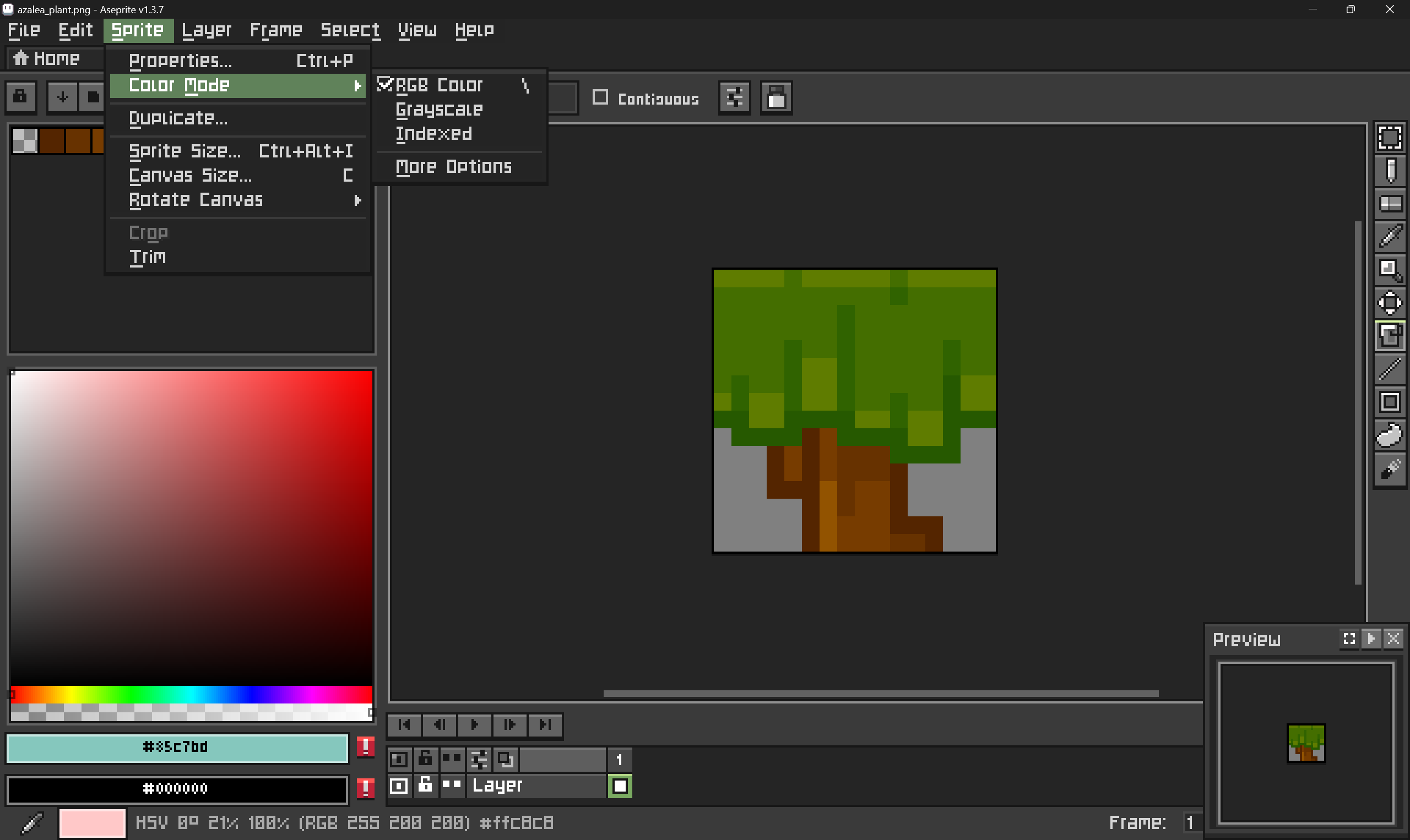Select the Zoom tool

click(x=1390, y=269)
